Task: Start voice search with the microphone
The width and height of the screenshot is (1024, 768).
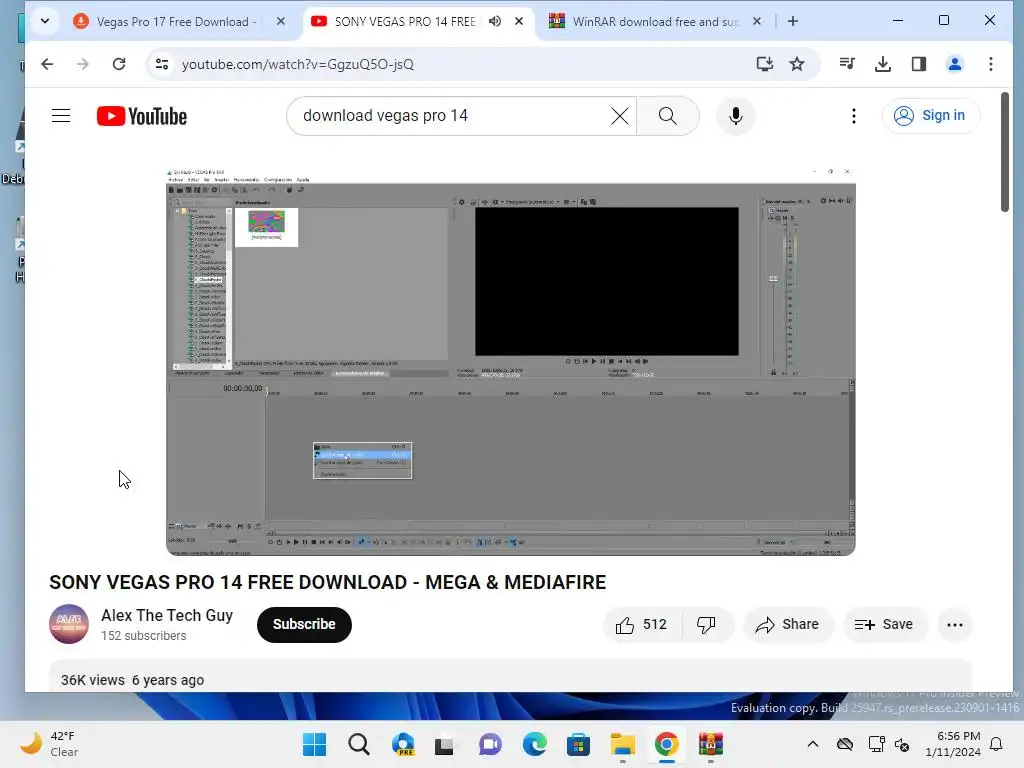Action: point(735,116)
